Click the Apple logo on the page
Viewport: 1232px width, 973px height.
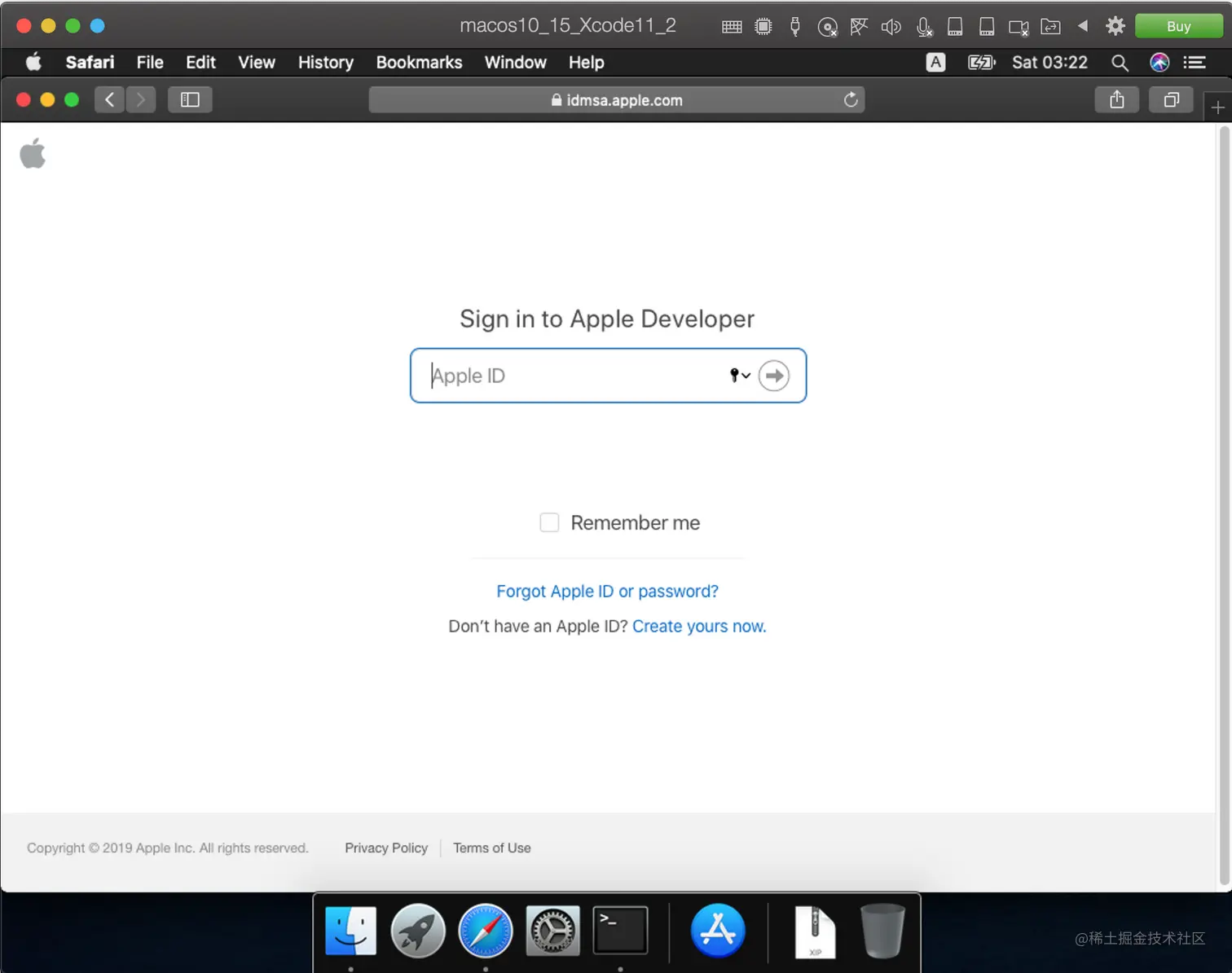33,153
